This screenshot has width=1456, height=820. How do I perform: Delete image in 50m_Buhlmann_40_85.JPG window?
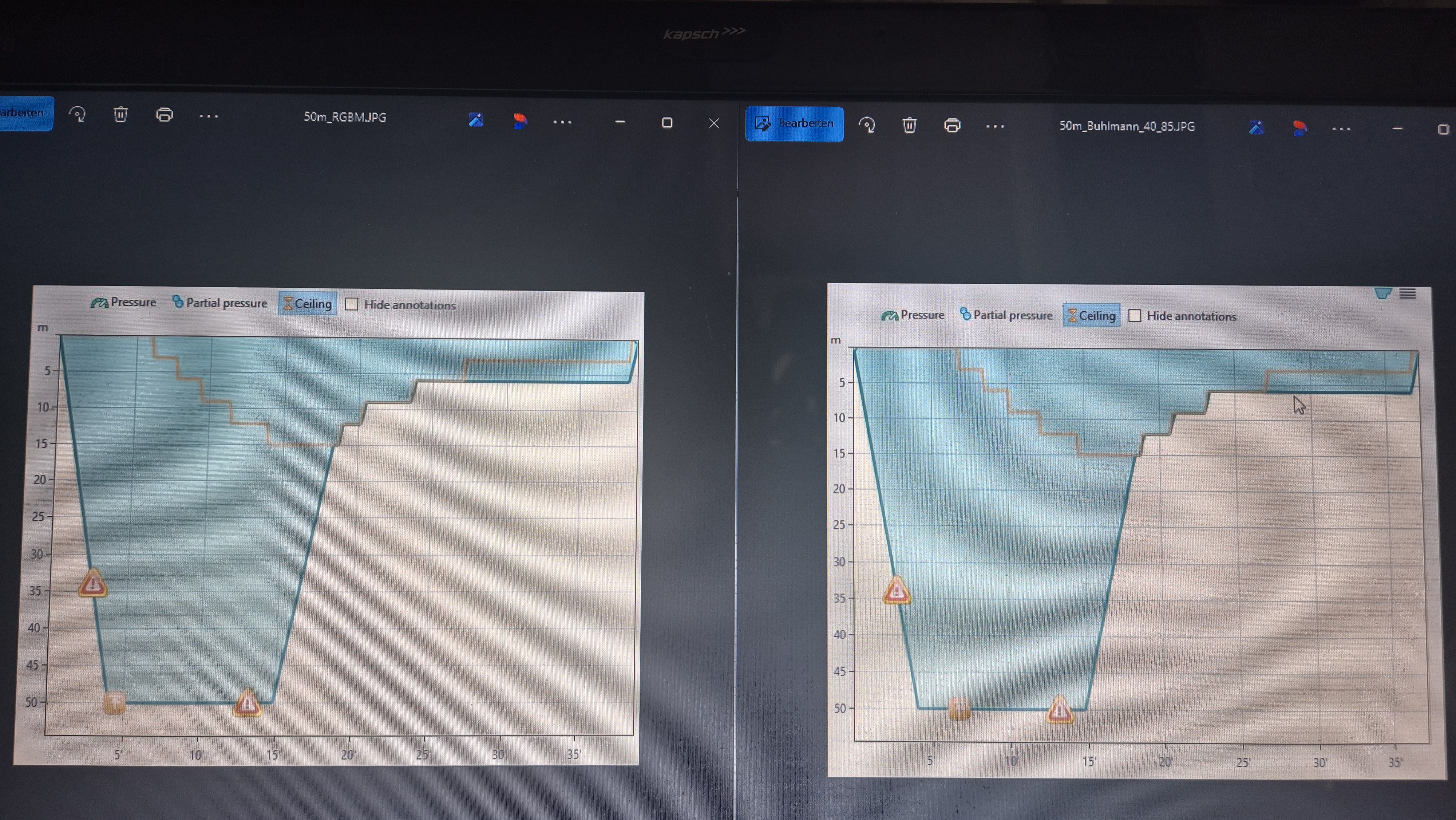(909, 125)
